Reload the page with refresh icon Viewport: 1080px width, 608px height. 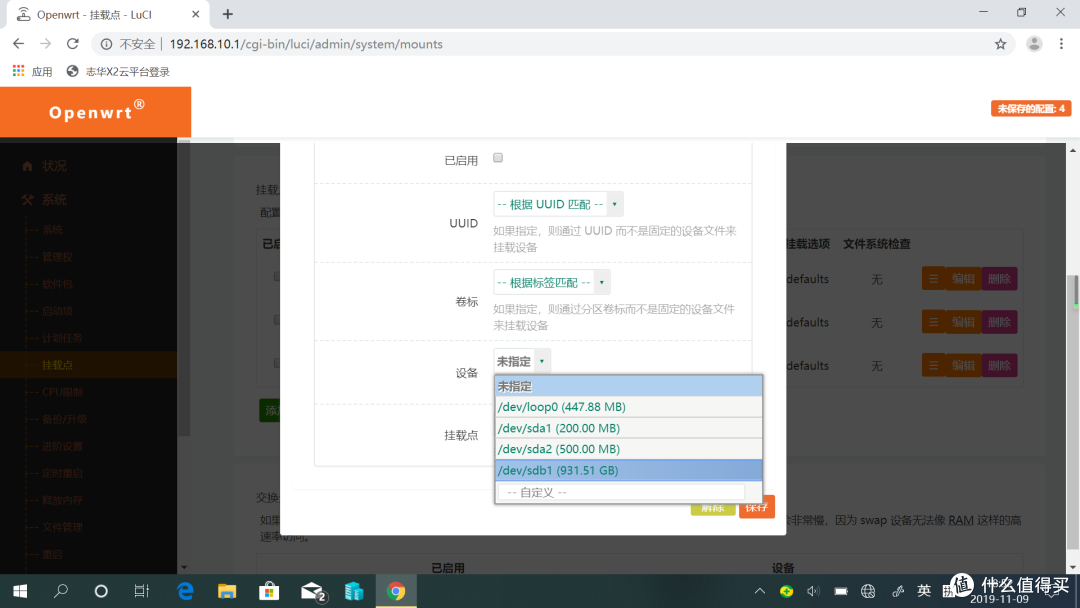(x=72, y=44)
